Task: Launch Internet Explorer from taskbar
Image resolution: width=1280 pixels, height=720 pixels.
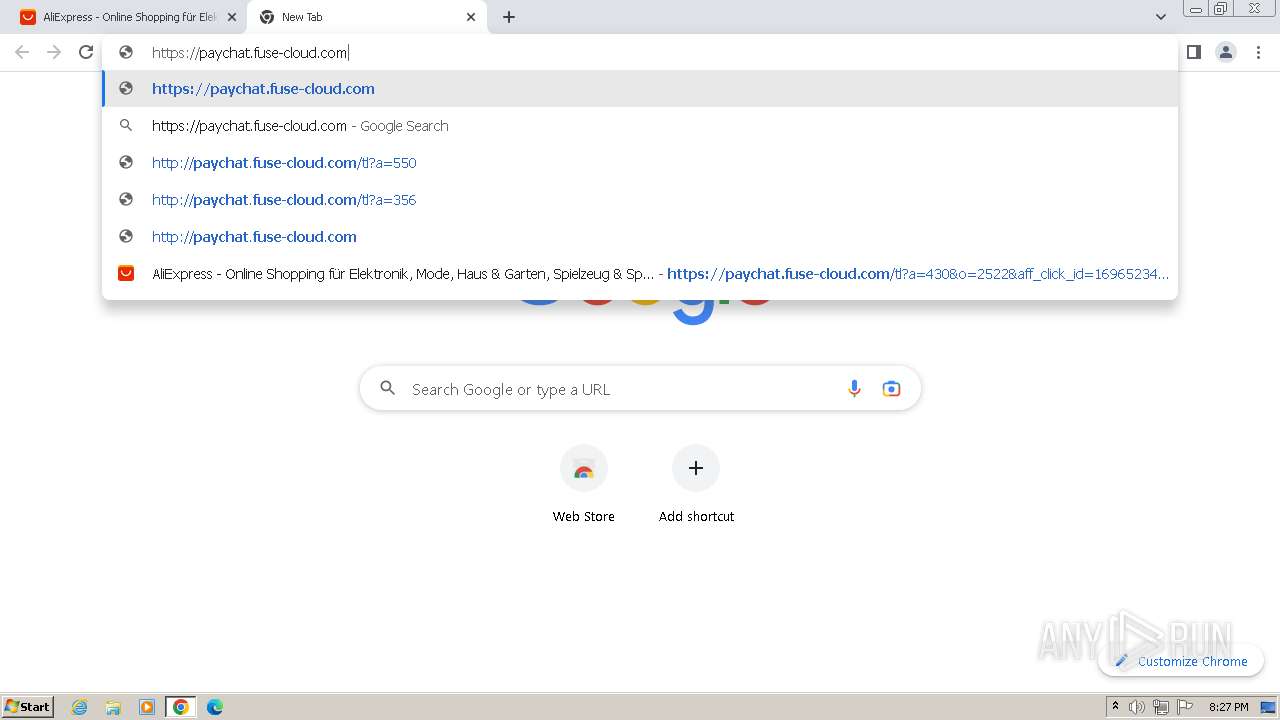Action: [x=80, y=707]
